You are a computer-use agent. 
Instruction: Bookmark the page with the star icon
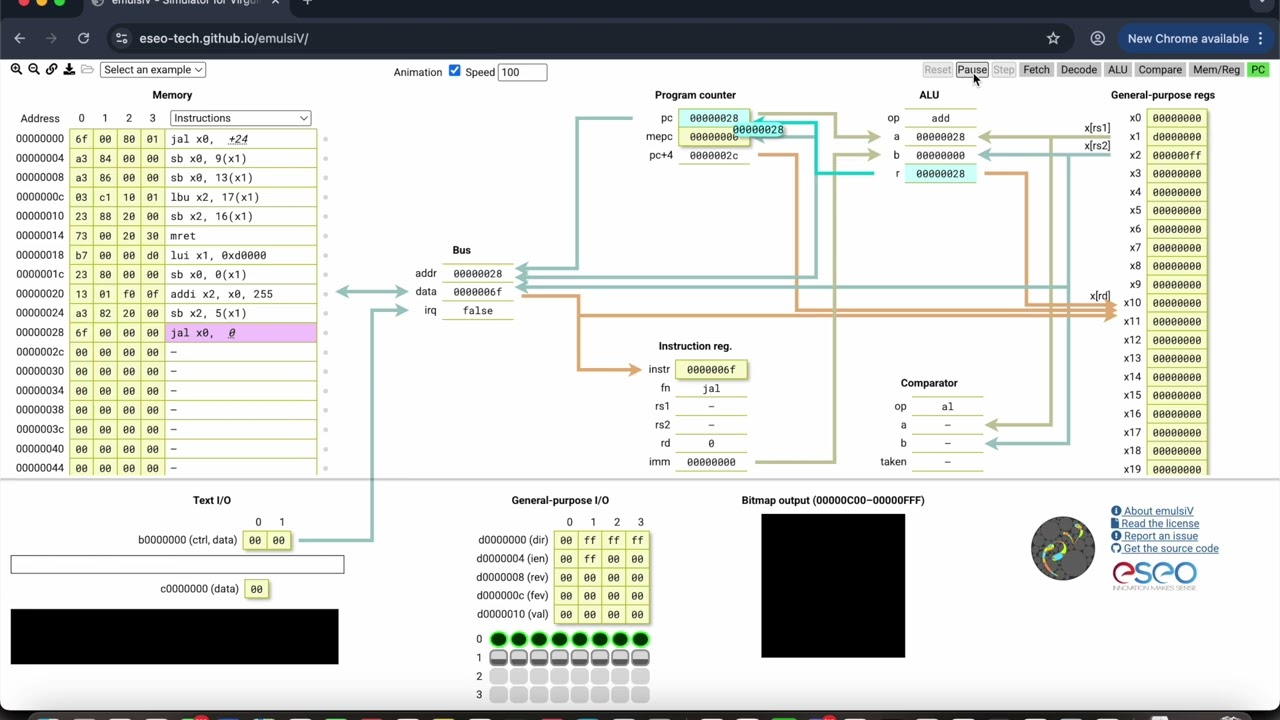[1053, 38]
